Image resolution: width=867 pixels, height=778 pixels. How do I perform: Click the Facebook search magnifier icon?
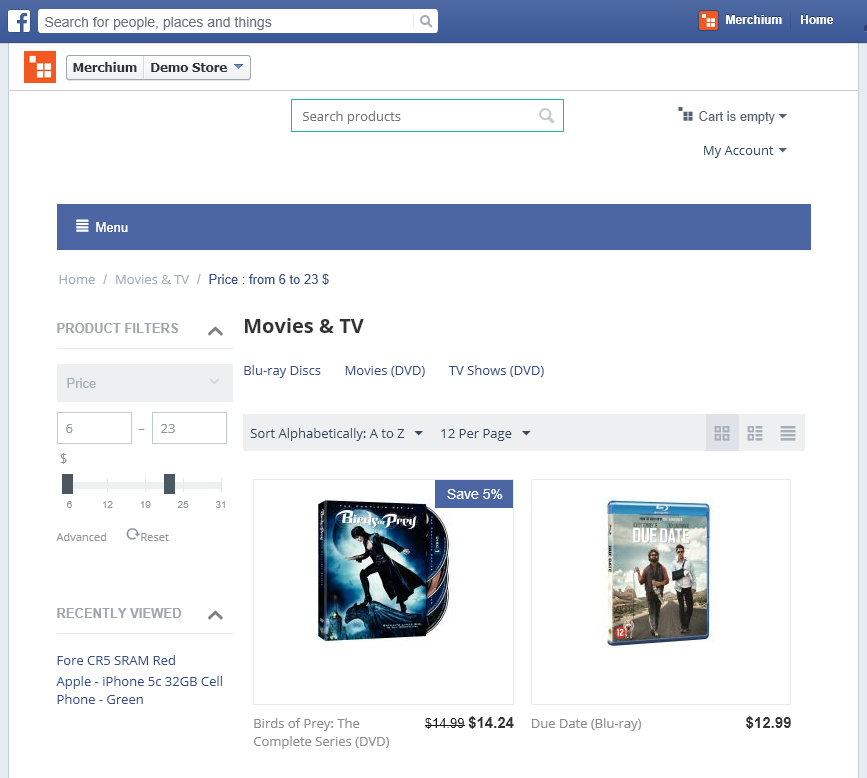[x=426, y=22]
